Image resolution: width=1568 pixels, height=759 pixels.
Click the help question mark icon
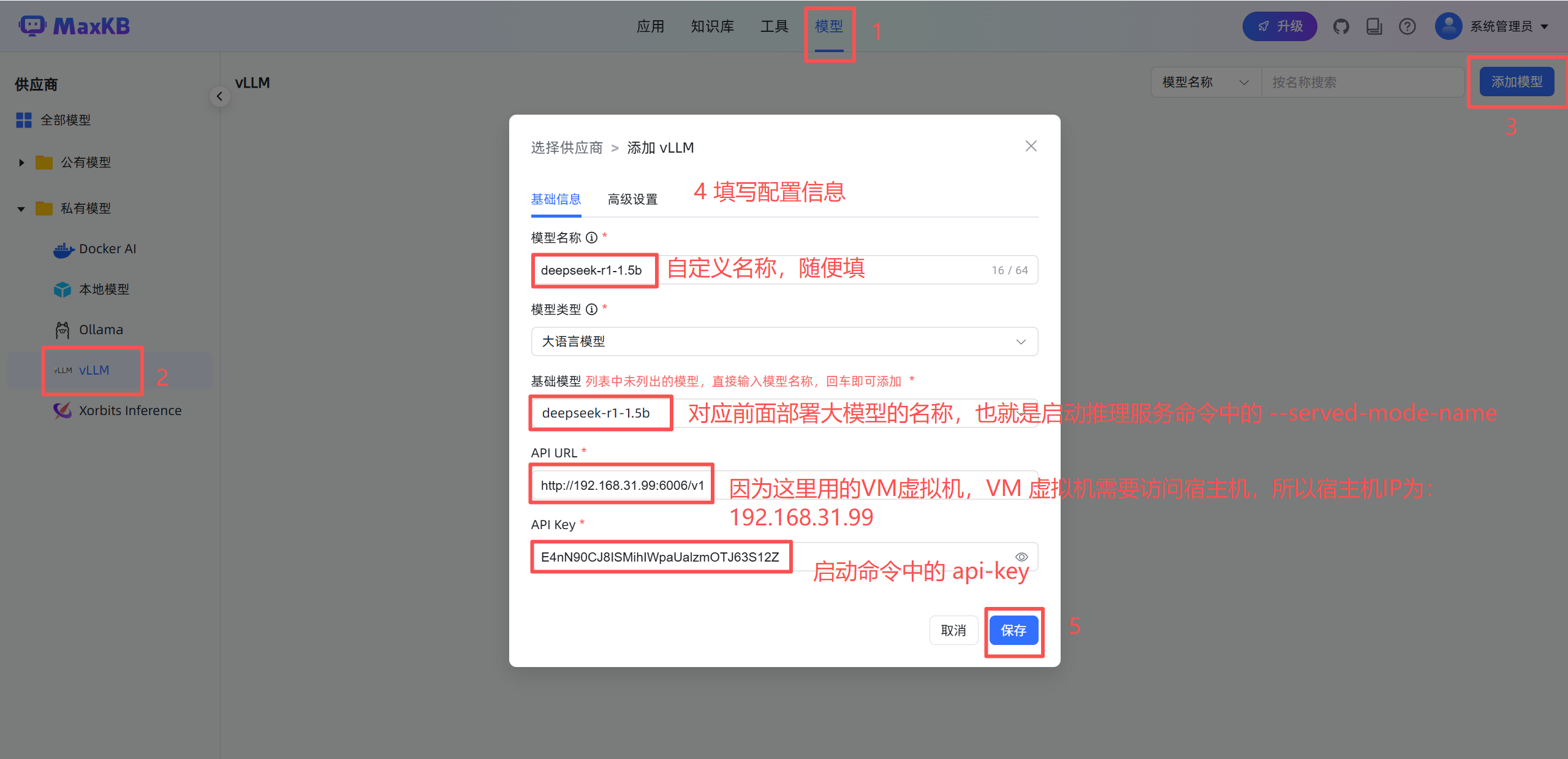pos(1407,26)
